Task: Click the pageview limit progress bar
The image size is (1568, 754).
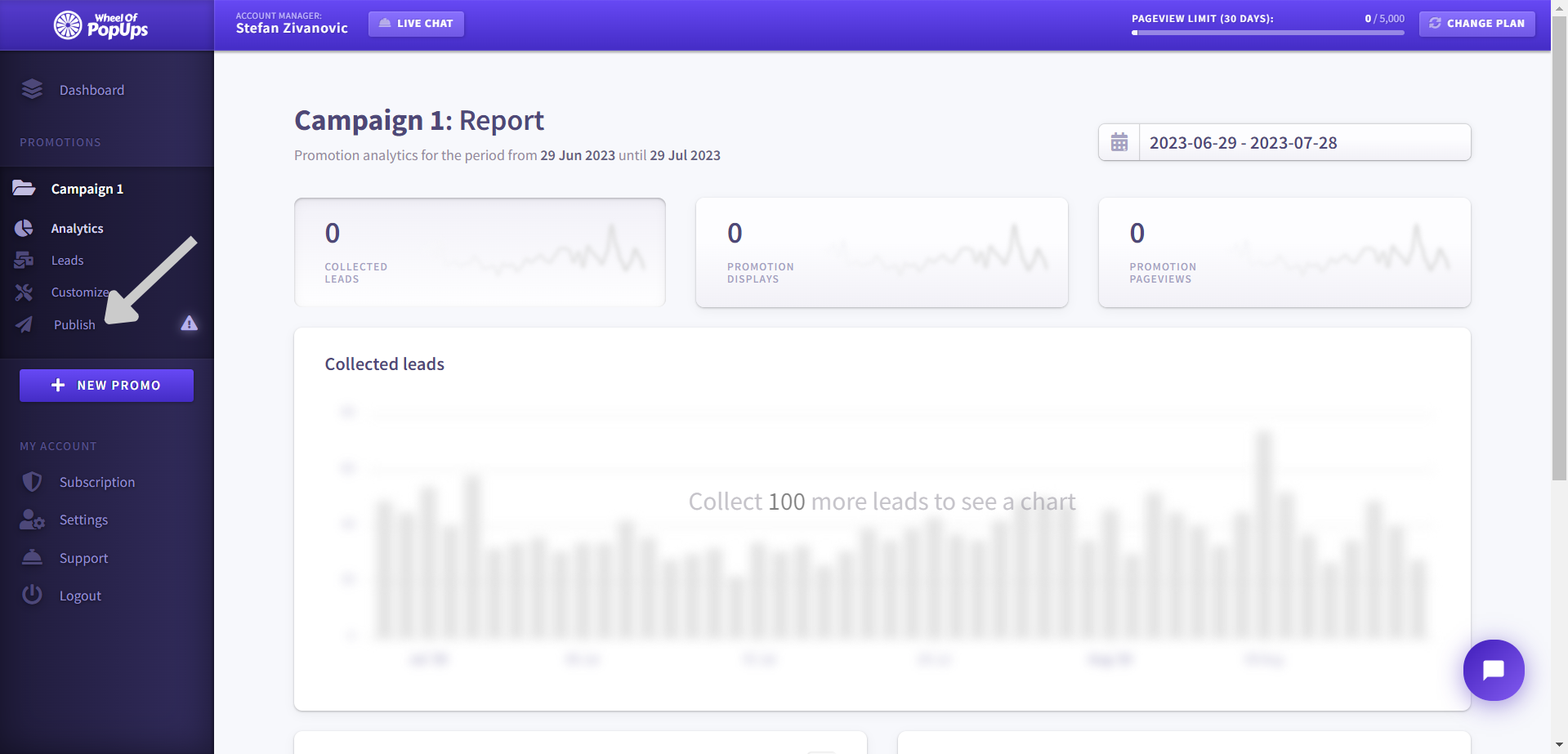Action: [x=1267, y=33]
